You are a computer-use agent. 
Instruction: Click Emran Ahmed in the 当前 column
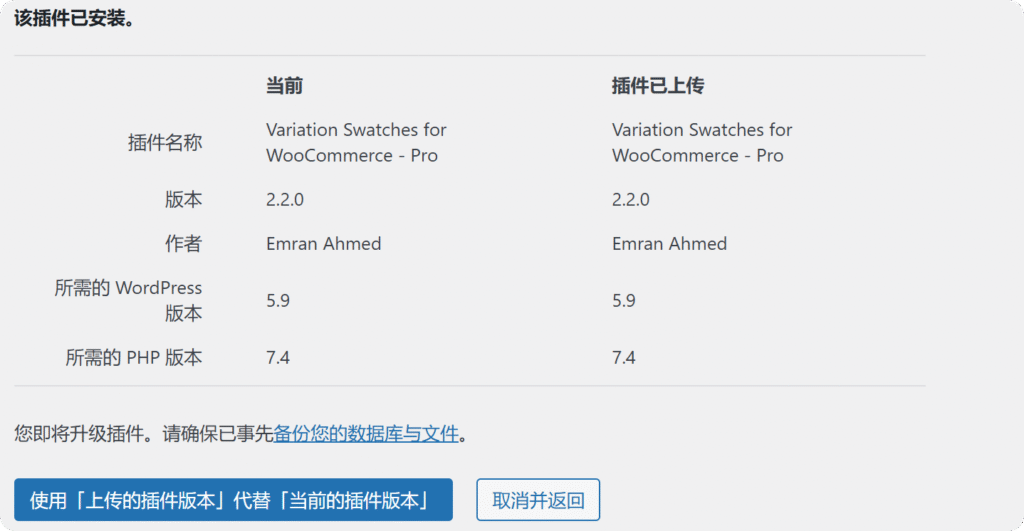pos(323,244)
